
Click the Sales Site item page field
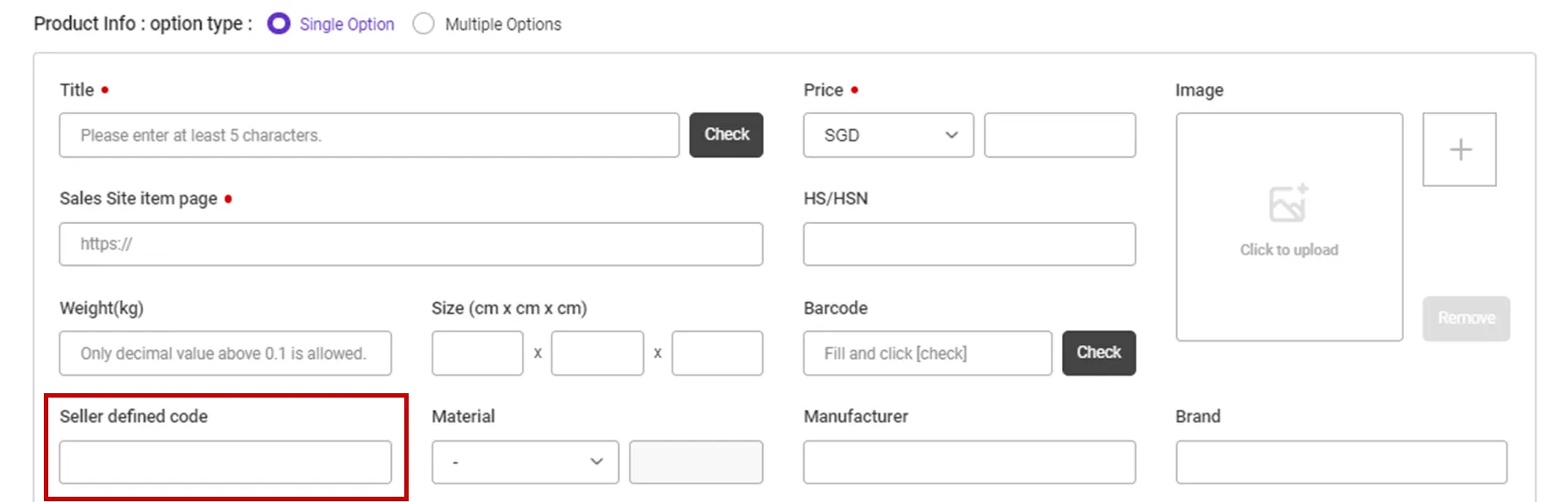410,244
